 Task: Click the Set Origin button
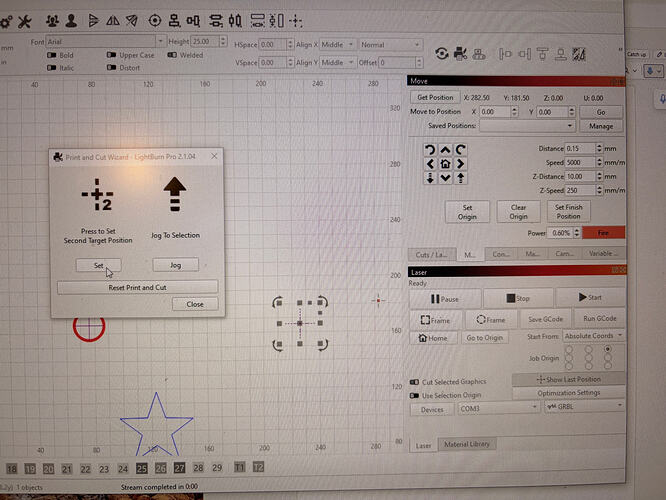tap(467, 212)
